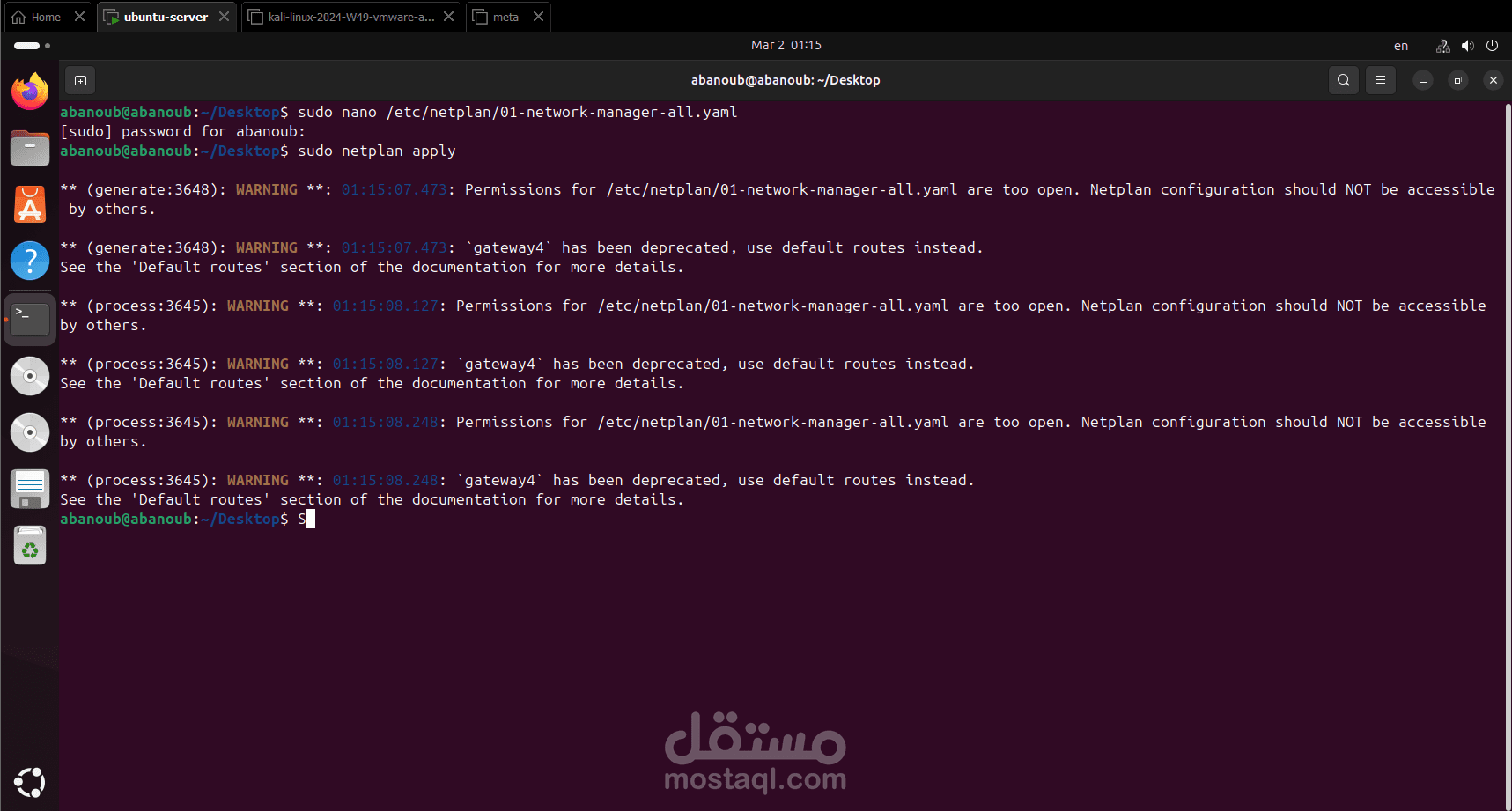This screenshot has height=811, width=1512.
Task: Open new terminal tab button
Action: coord(80,80)
